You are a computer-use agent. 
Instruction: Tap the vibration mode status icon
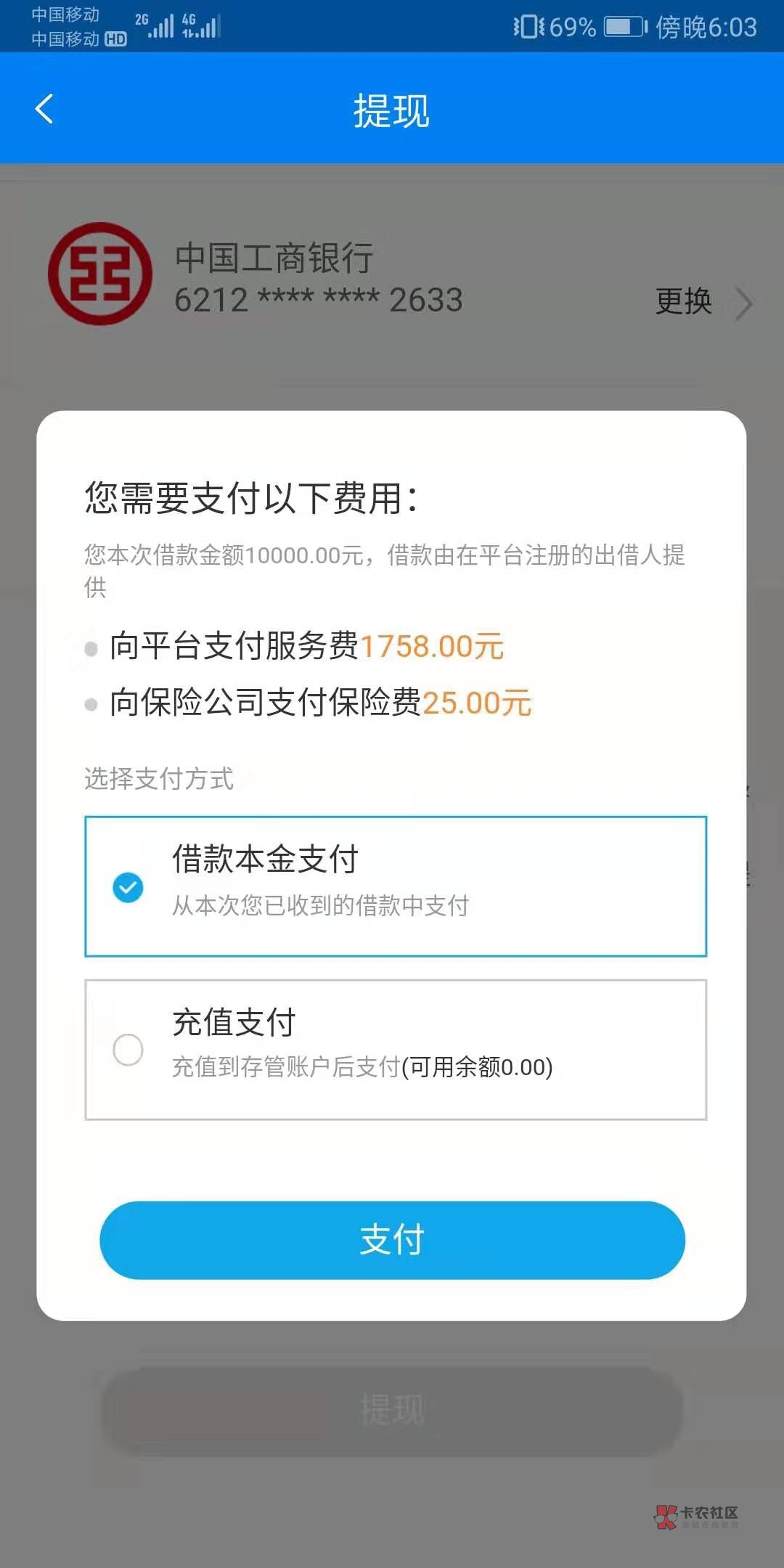point(528,28)
